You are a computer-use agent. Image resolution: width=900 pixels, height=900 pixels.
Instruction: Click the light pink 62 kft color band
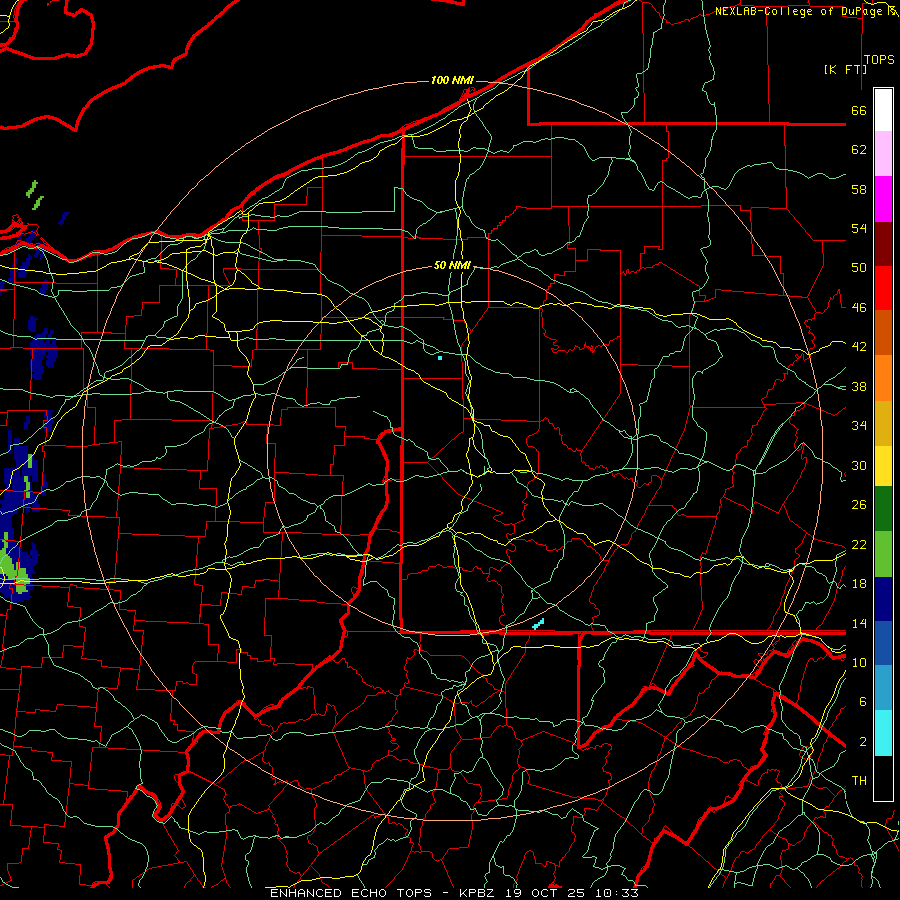(883, 153)
